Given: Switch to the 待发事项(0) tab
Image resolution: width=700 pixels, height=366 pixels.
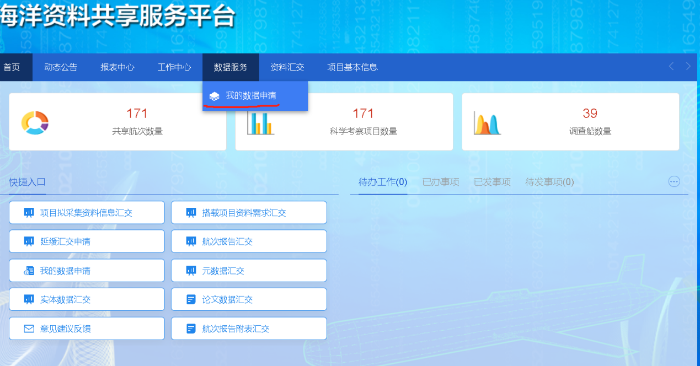Looking at the screenshot, I should tap(550, 182).
